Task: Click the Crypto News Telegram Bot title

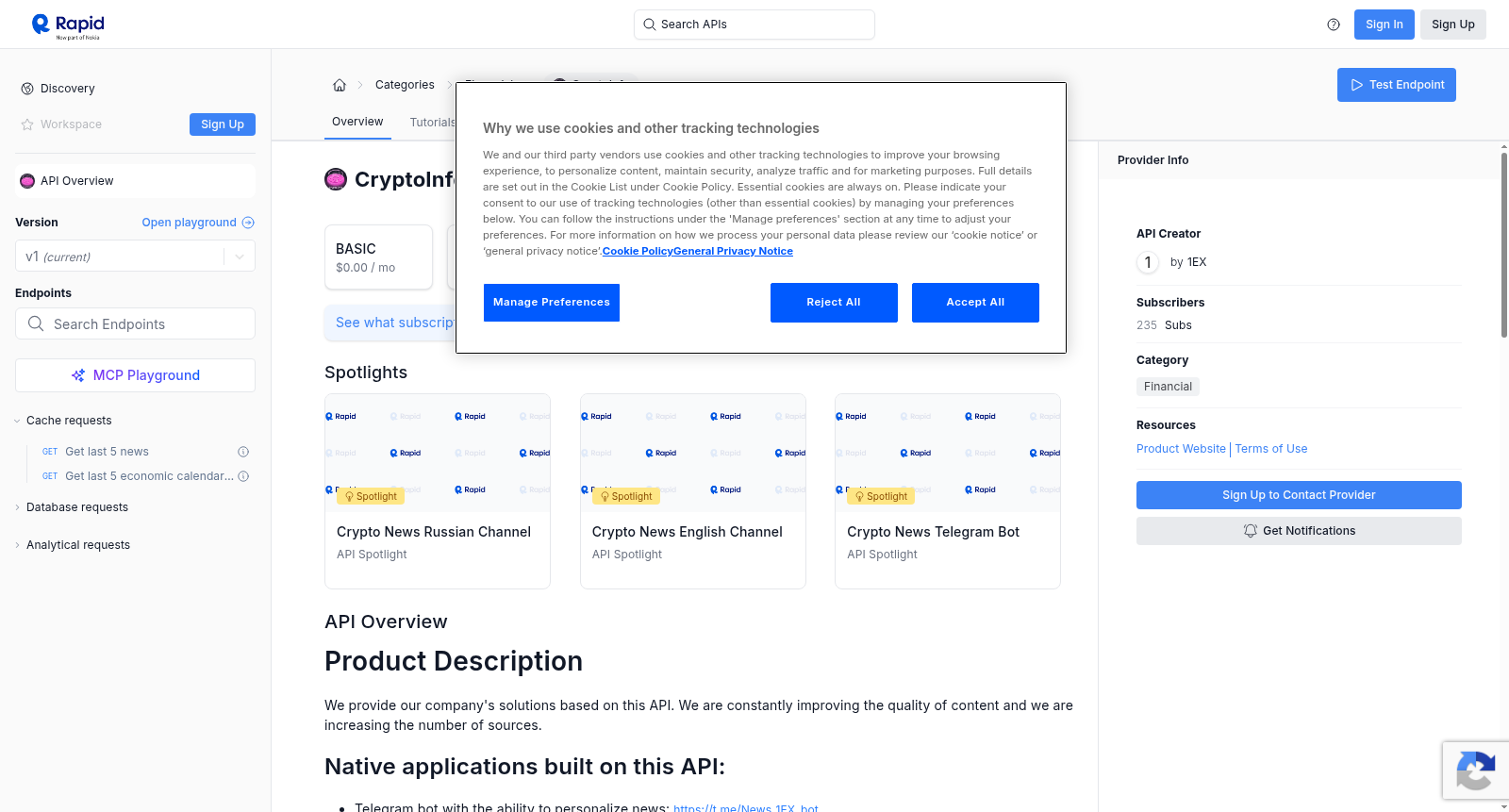Action: point(934,532)
